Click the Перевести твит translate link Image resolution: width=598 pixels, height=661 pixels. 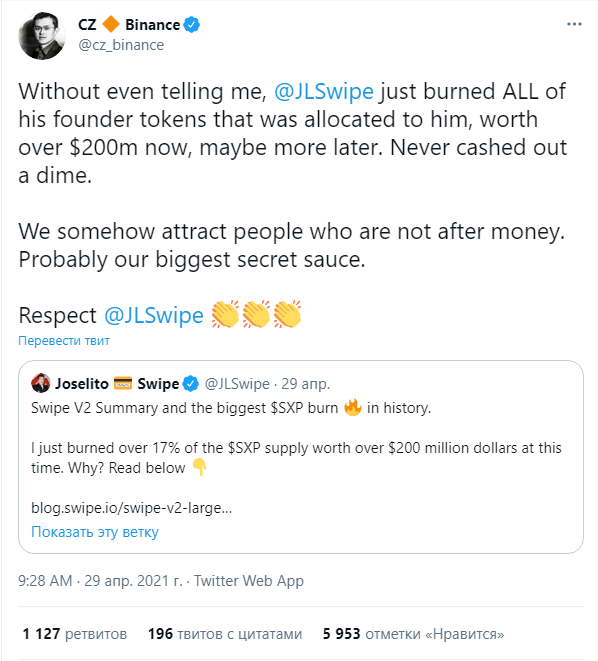coord(64,340)
